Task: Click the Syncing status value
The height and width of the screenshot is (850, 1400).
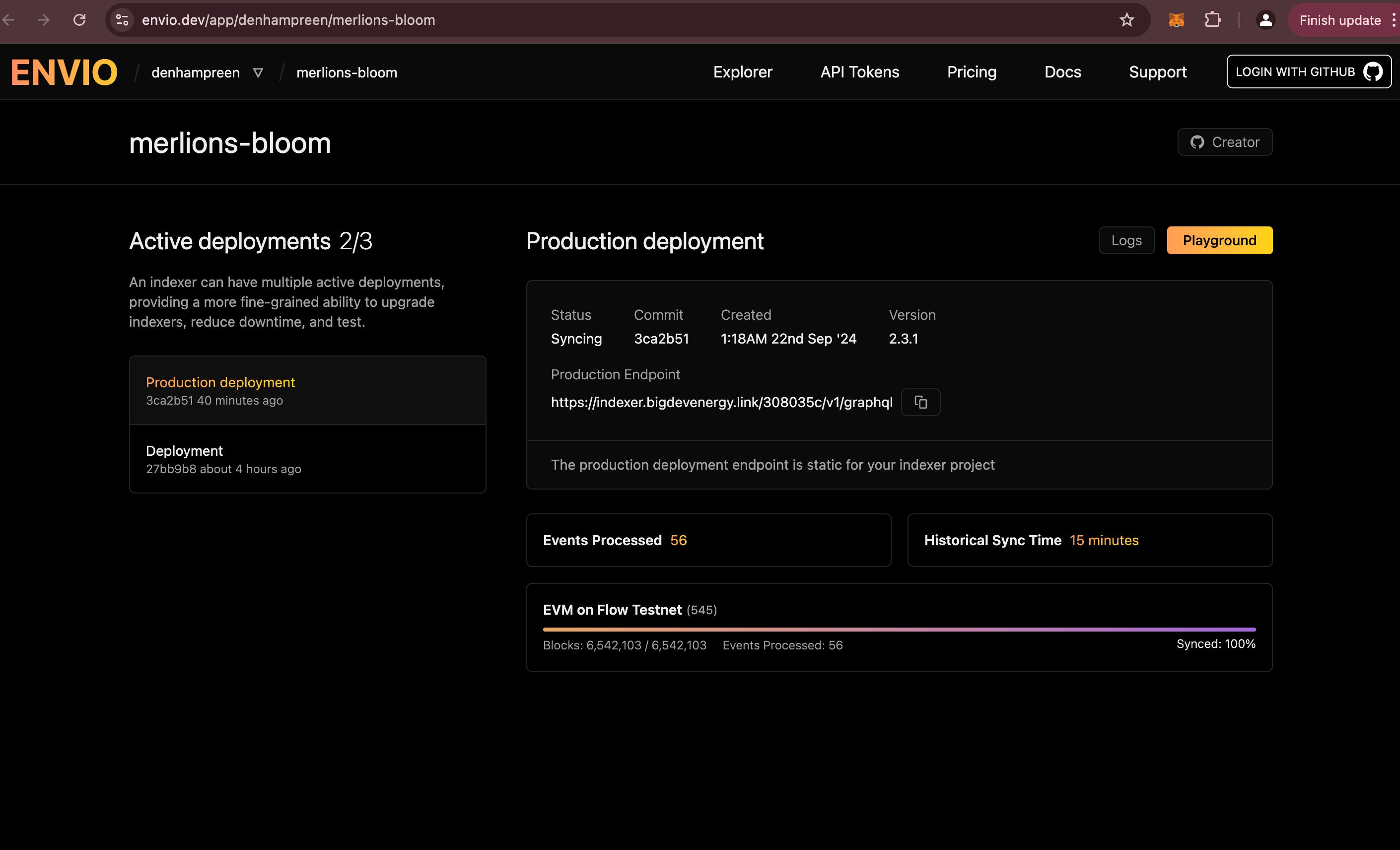Action: [576, 339]
